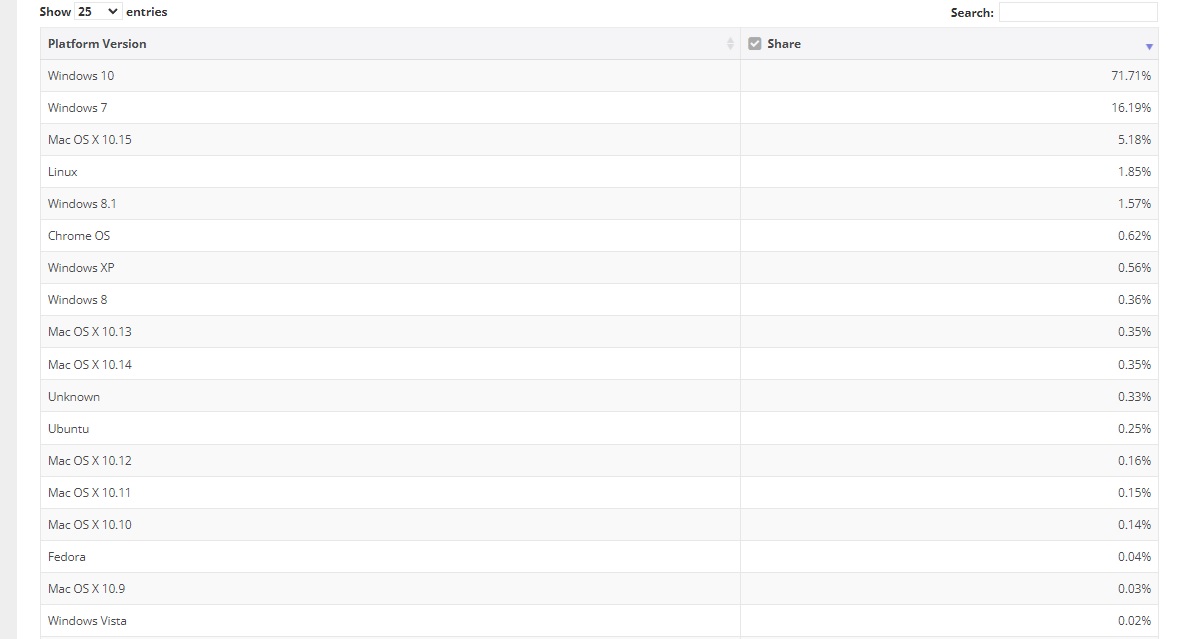The height and width of the screenshot is (639, 1185).
Task: Click the 0.36% share value
Action: coord(1134,300)
